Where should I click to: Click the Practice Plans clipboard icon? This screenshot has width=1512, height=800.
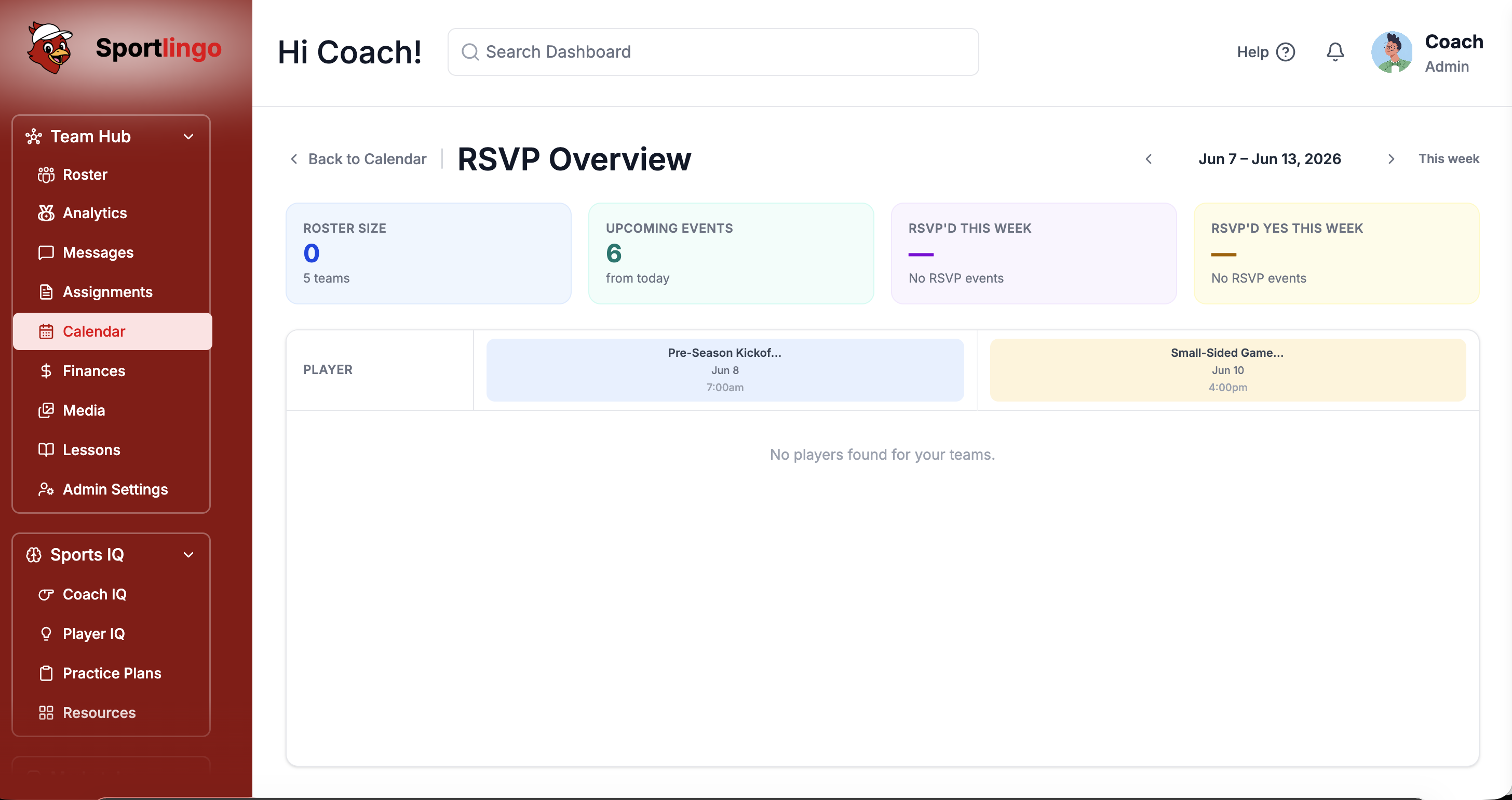click(46, 673)
